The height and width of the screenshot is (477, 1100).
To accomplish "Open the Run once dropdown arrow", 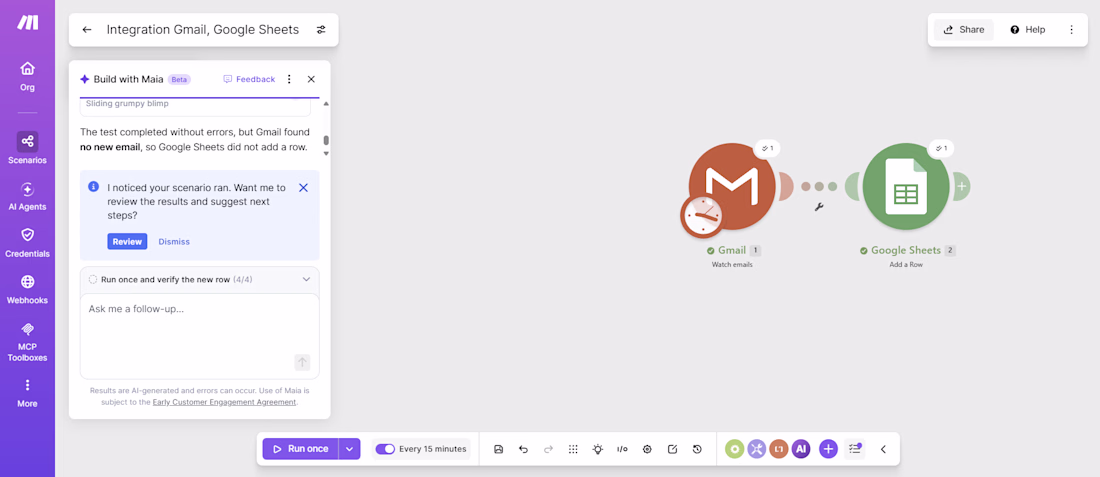I will pyautogui.click(x=349, y=449).
